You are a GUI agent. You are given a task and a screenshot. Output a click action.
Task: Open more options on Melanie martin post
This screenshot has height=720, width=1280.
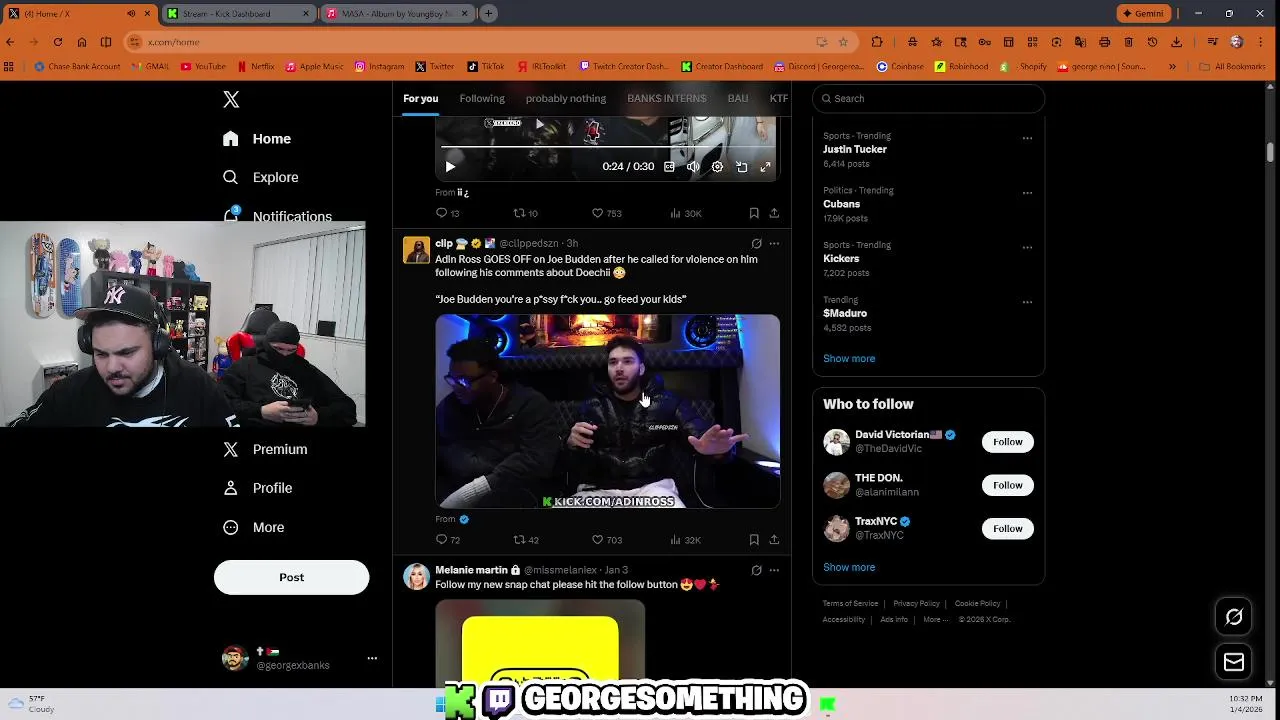tap(774, 570)
